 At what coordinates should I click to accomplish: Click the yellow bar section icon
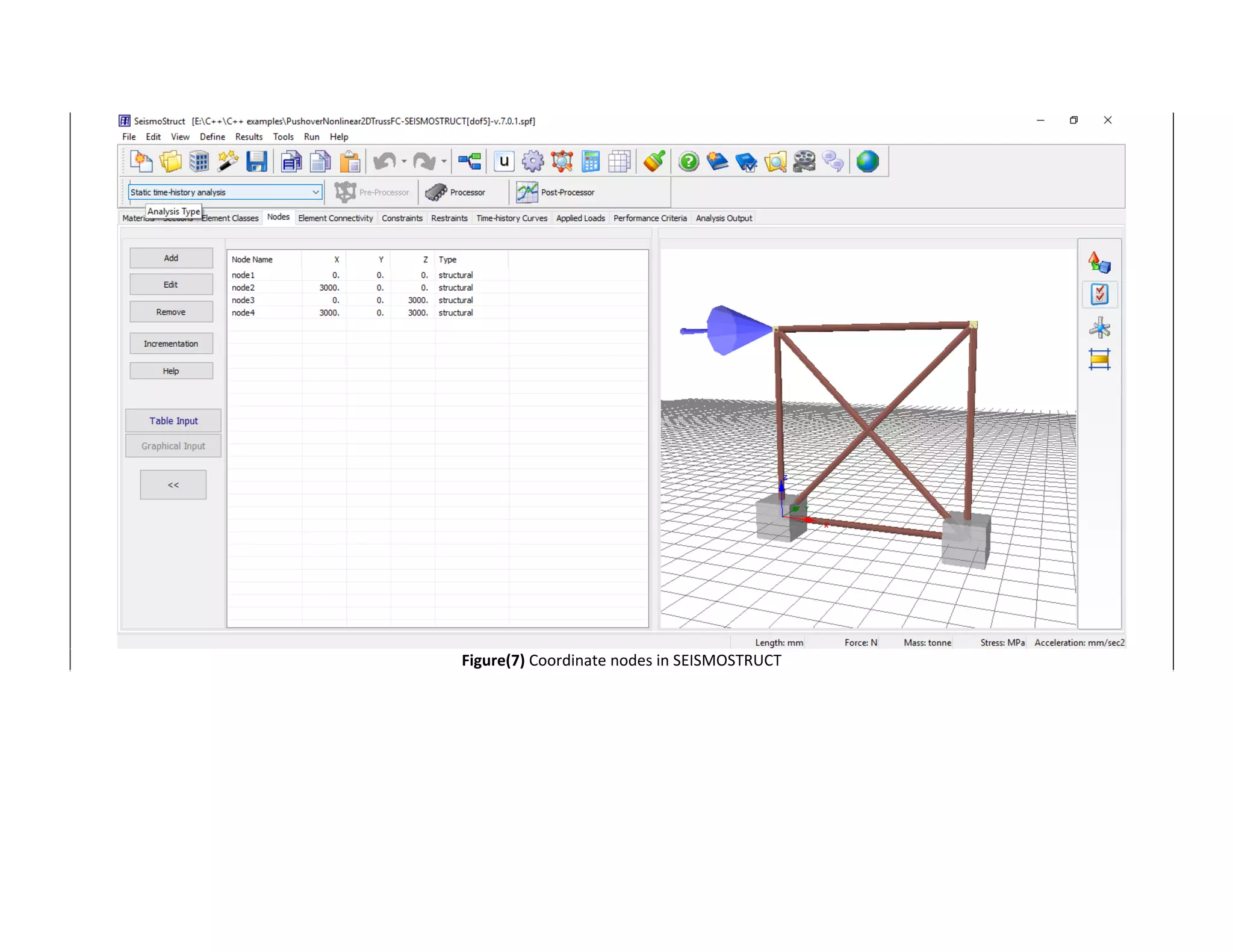pos(1099,360)
